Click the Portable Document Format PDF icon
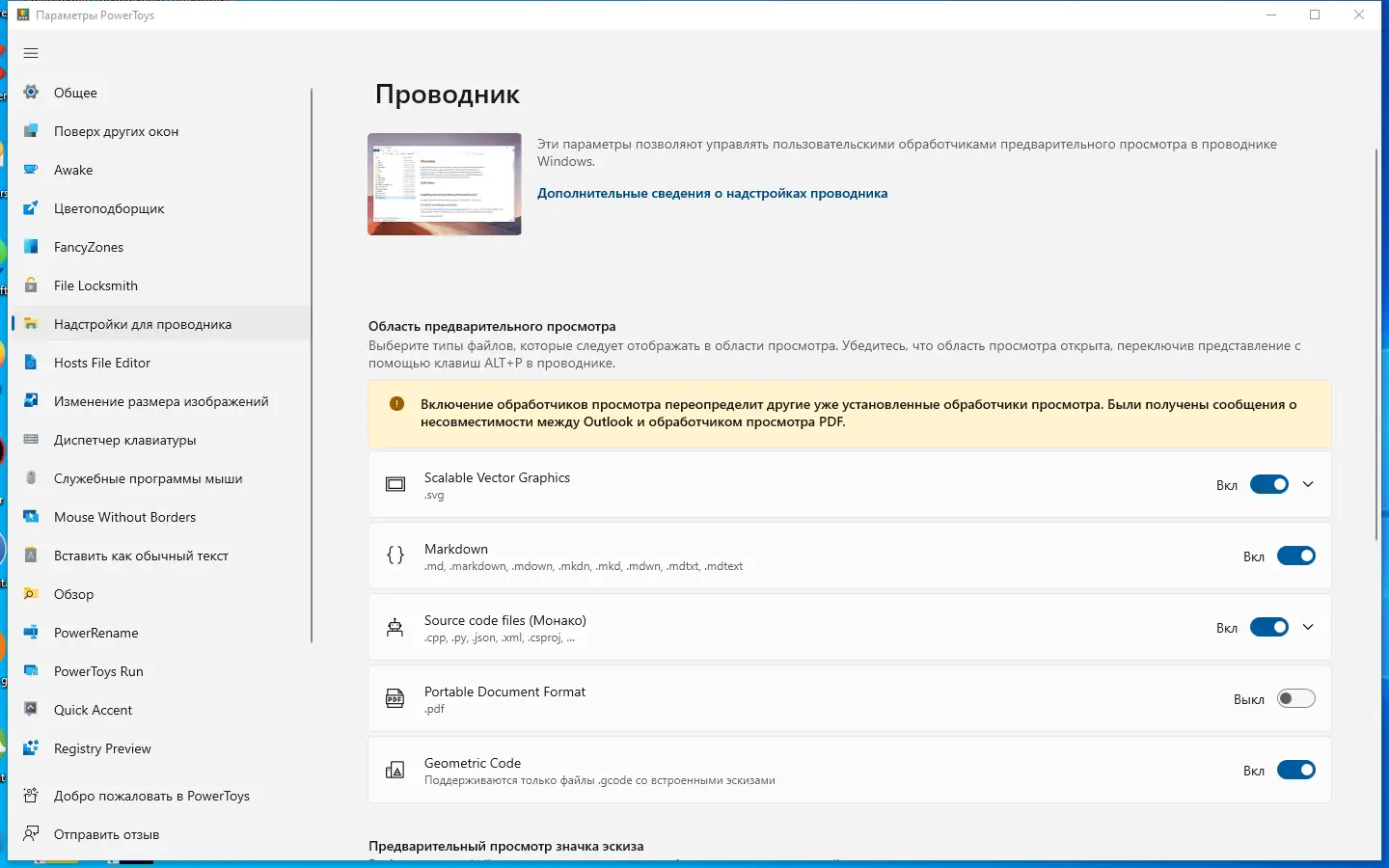The height and width of the screenshot is (868, 1389). pyautogui.click(x=395, y=698)
